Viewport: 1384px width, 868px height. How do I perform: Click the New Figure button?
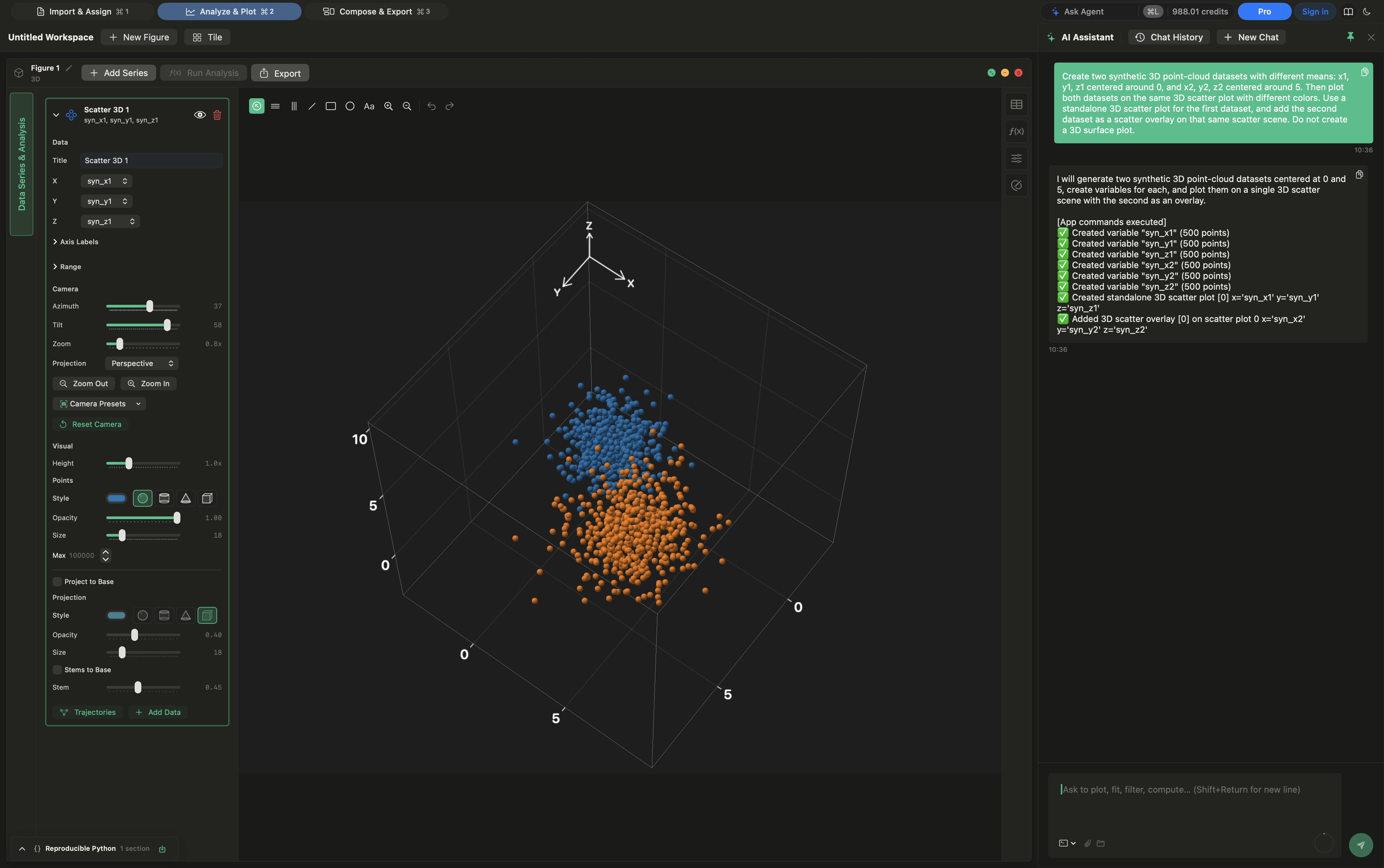139,37
